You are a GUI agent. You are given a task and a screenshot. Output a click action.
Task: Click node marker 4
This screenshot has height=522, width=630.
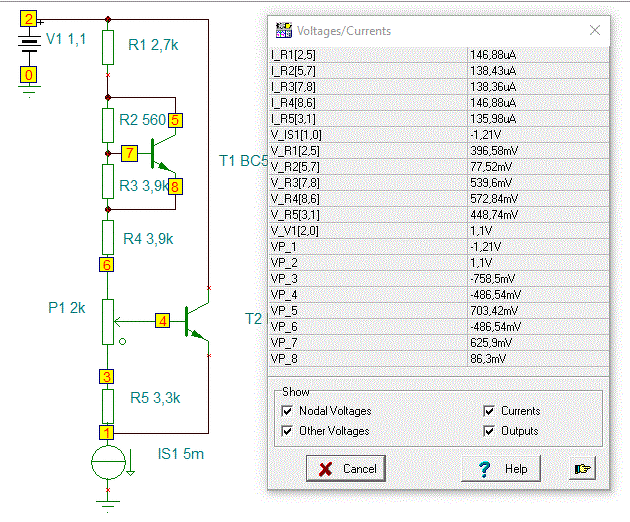(163, 321)
